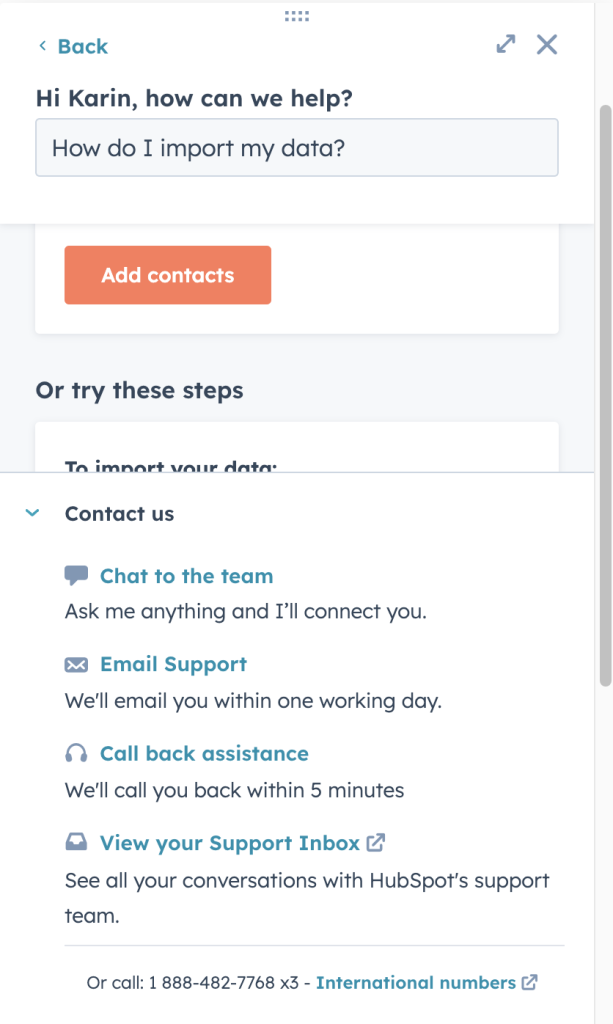Select the Email Support link
The height and width of the screenshot is (1024, 613).
[x=173, y=665]
